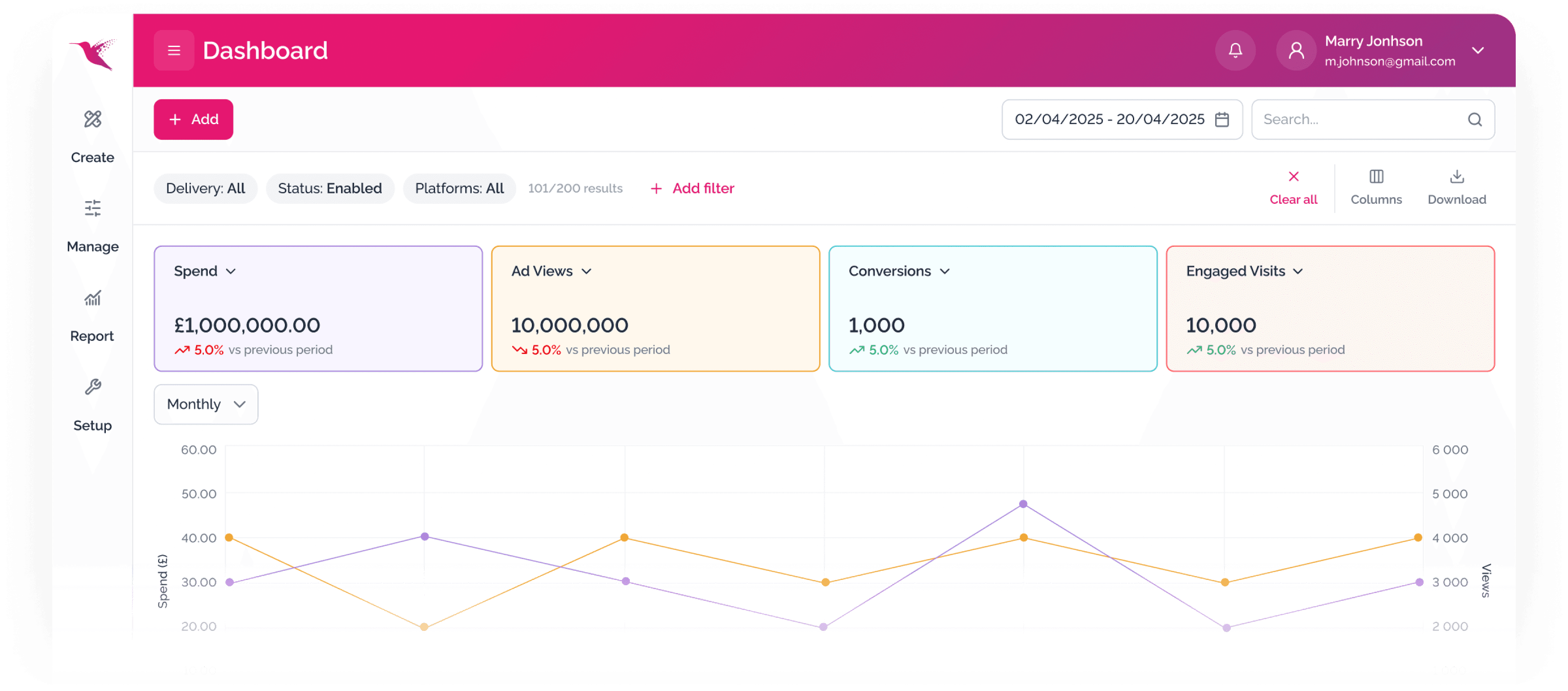
Task: Clear all filters
Action: point(1293,187)
